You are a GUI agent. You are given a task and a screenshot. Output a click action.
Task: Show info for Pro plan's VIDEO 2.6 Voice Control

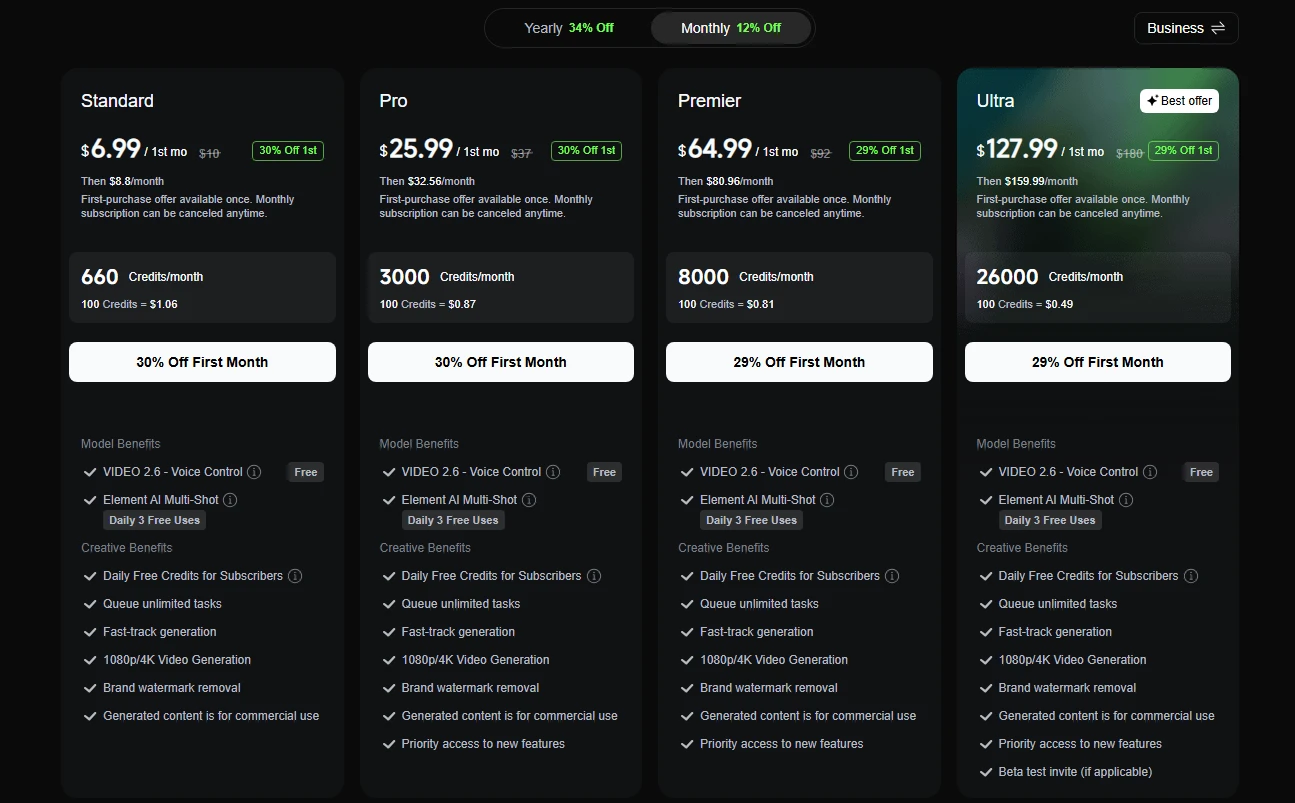[553, 472]
